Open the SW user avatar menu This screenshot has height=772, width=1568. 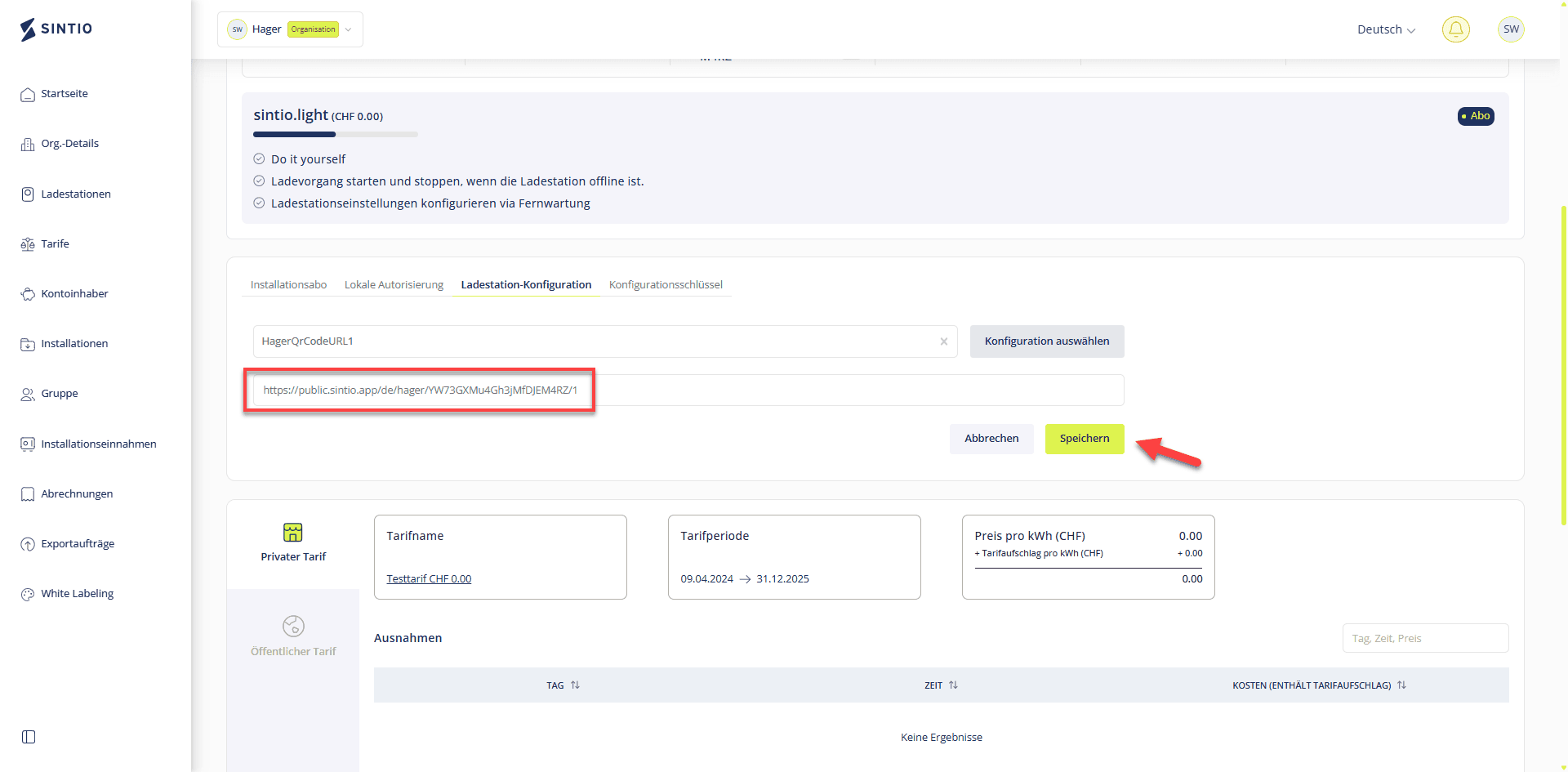[1511, 29]
